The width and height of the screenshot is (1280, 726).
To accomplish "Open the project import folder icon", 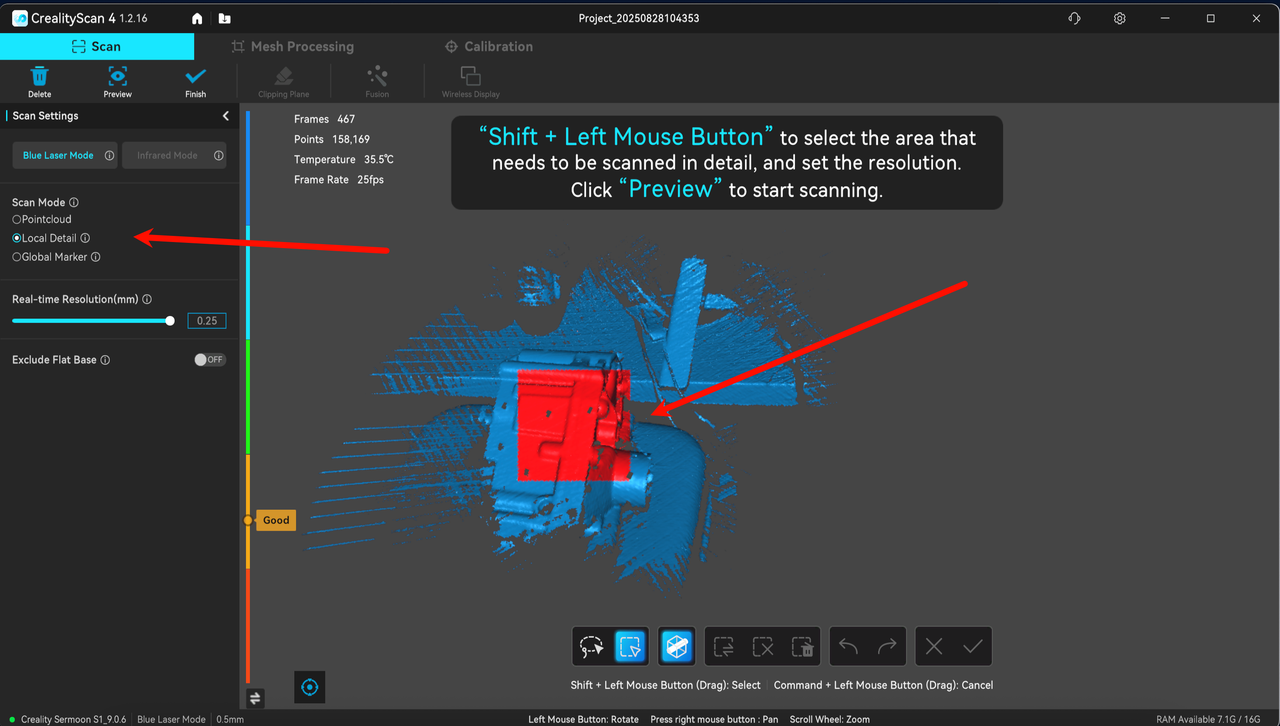I will tap(224, 19).
